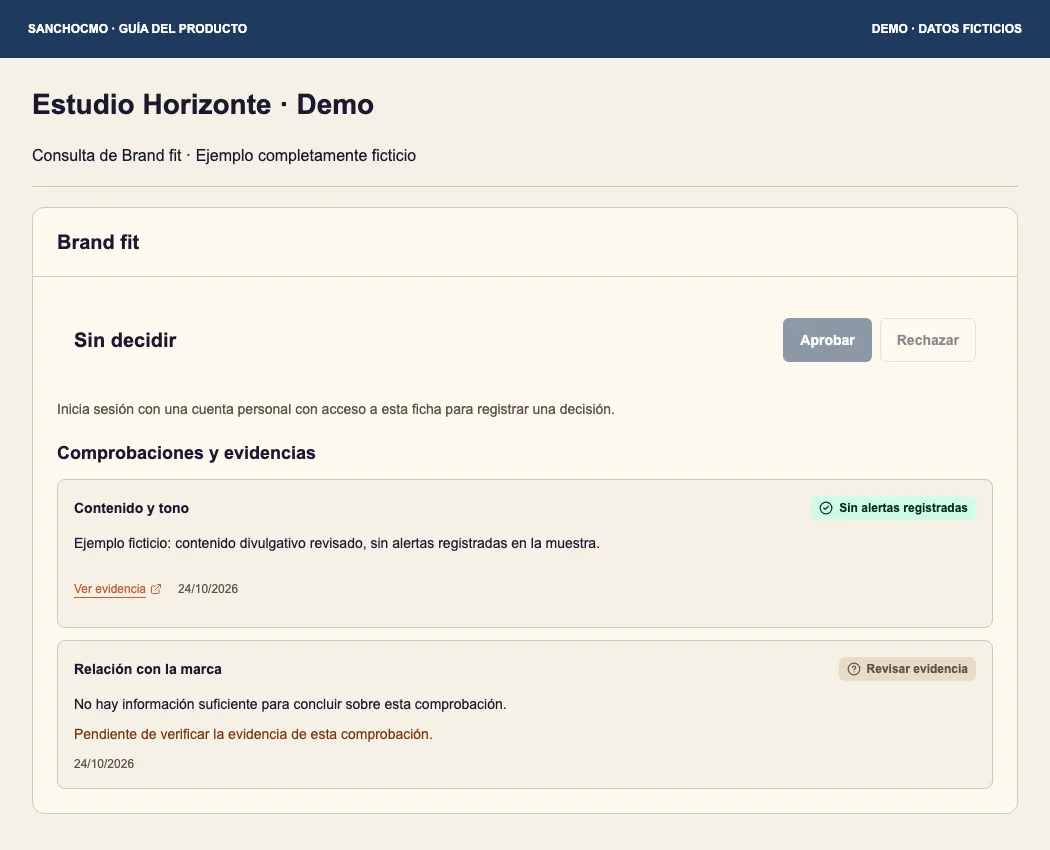Click the No hay información suficiente text
The height and width of the screenshot is (850, 1050).
click(290, 704)
